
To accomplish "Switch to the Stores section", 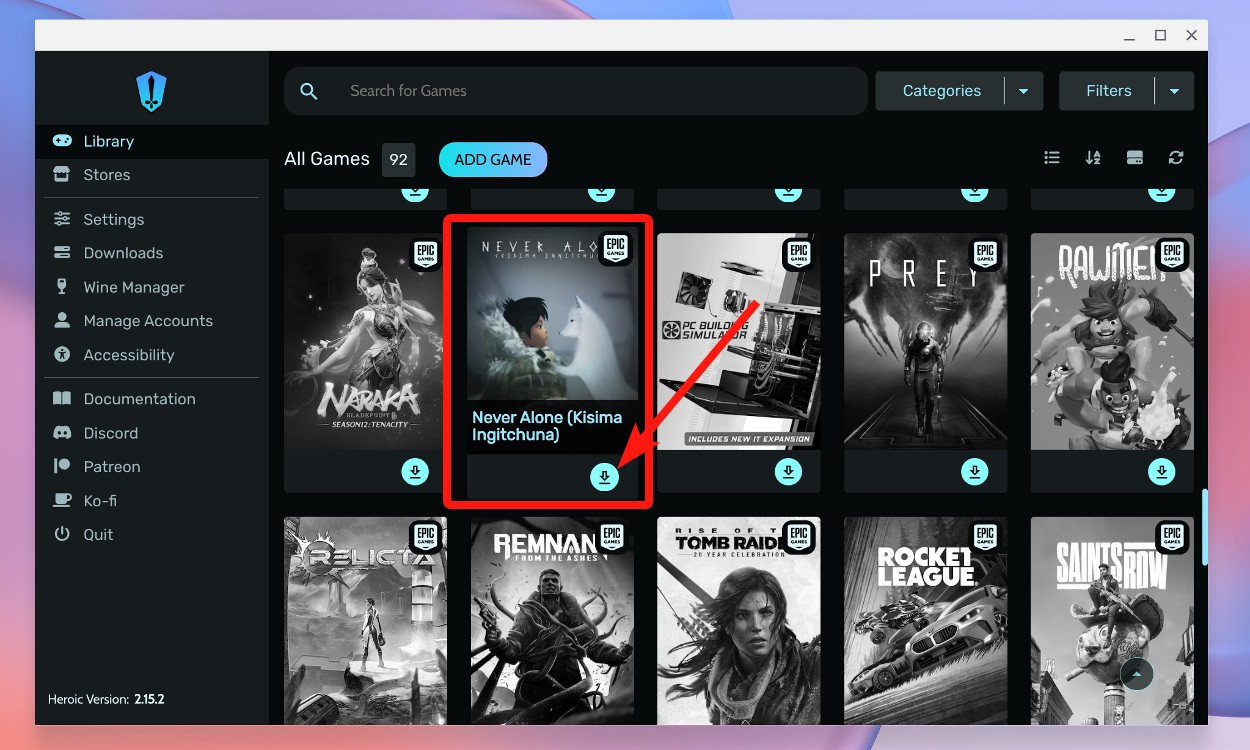I will coord(105,174).
